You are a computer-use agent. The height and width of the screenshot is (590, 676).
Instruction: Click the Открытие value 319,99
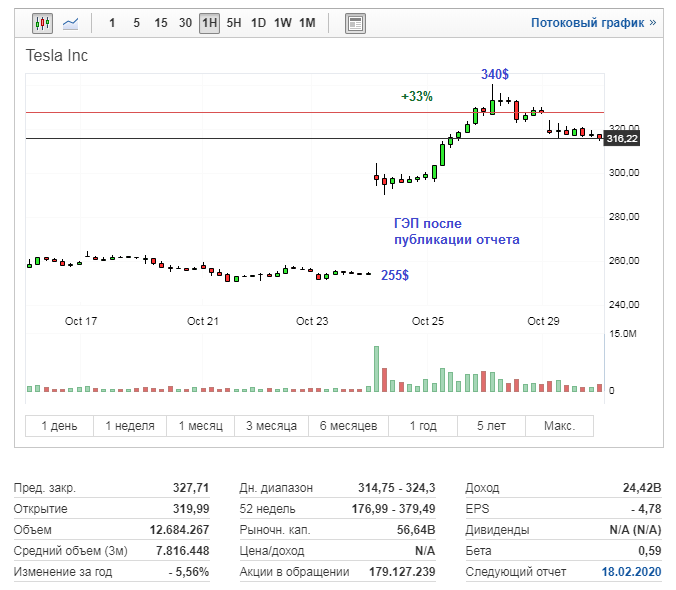191,509
